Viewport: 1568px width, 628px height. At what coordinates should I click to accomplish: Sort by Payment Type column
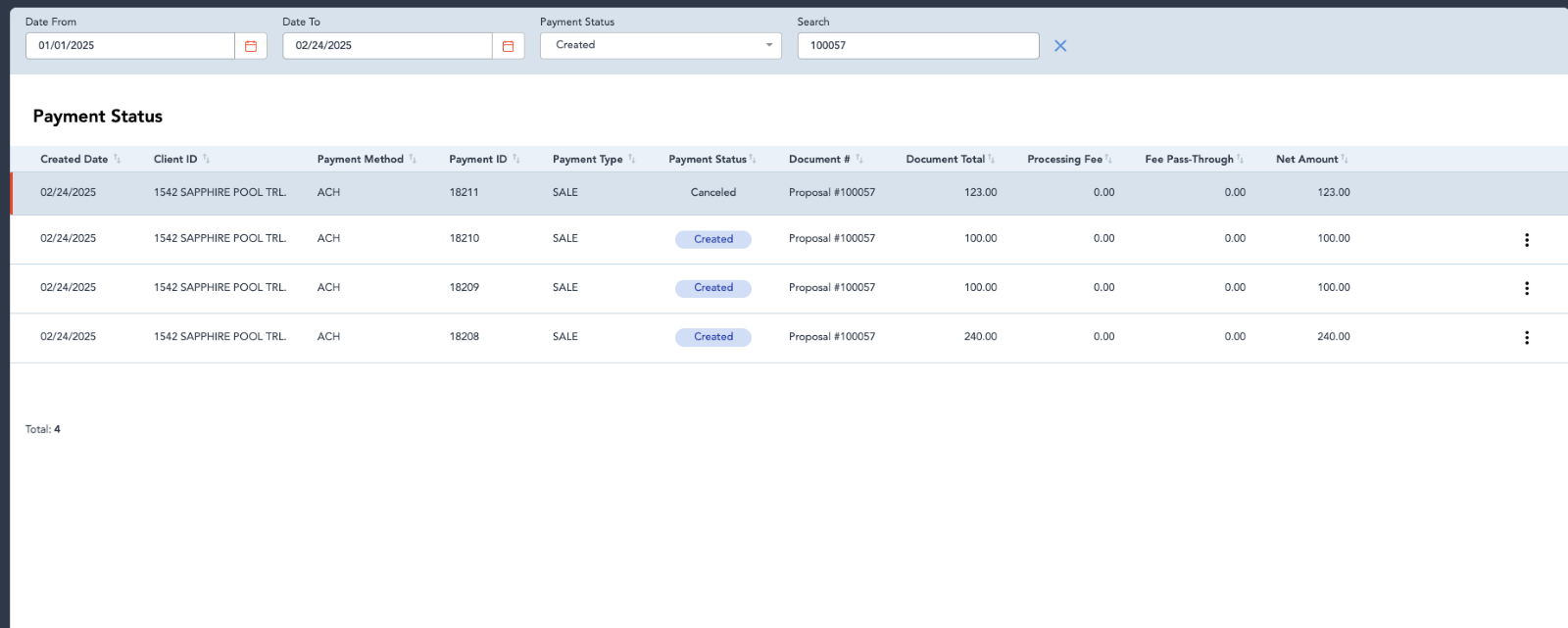[594, 160]
